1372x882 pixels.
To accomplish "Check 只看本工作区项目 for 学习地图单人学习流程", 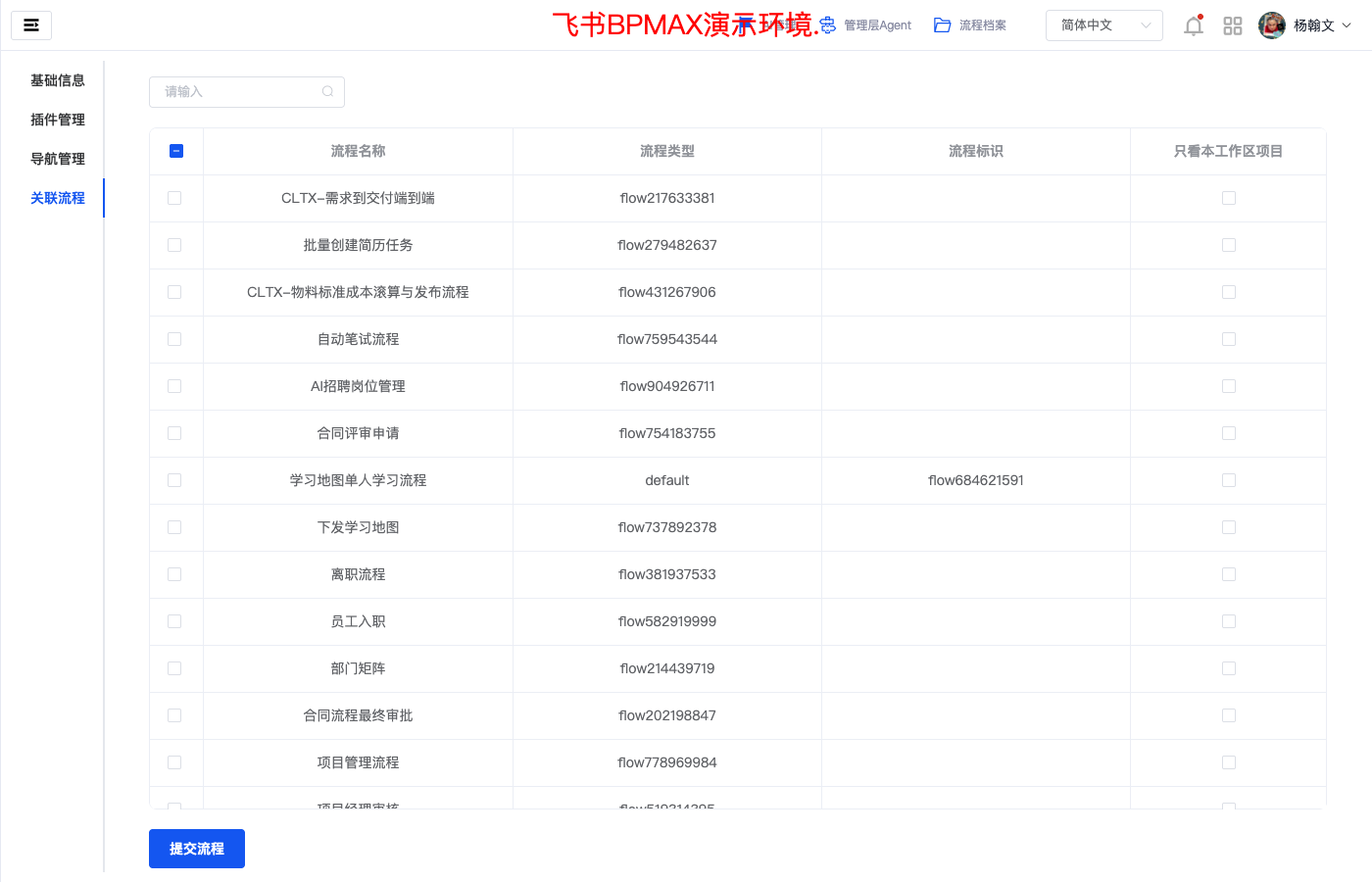I will coord(1229,480).
